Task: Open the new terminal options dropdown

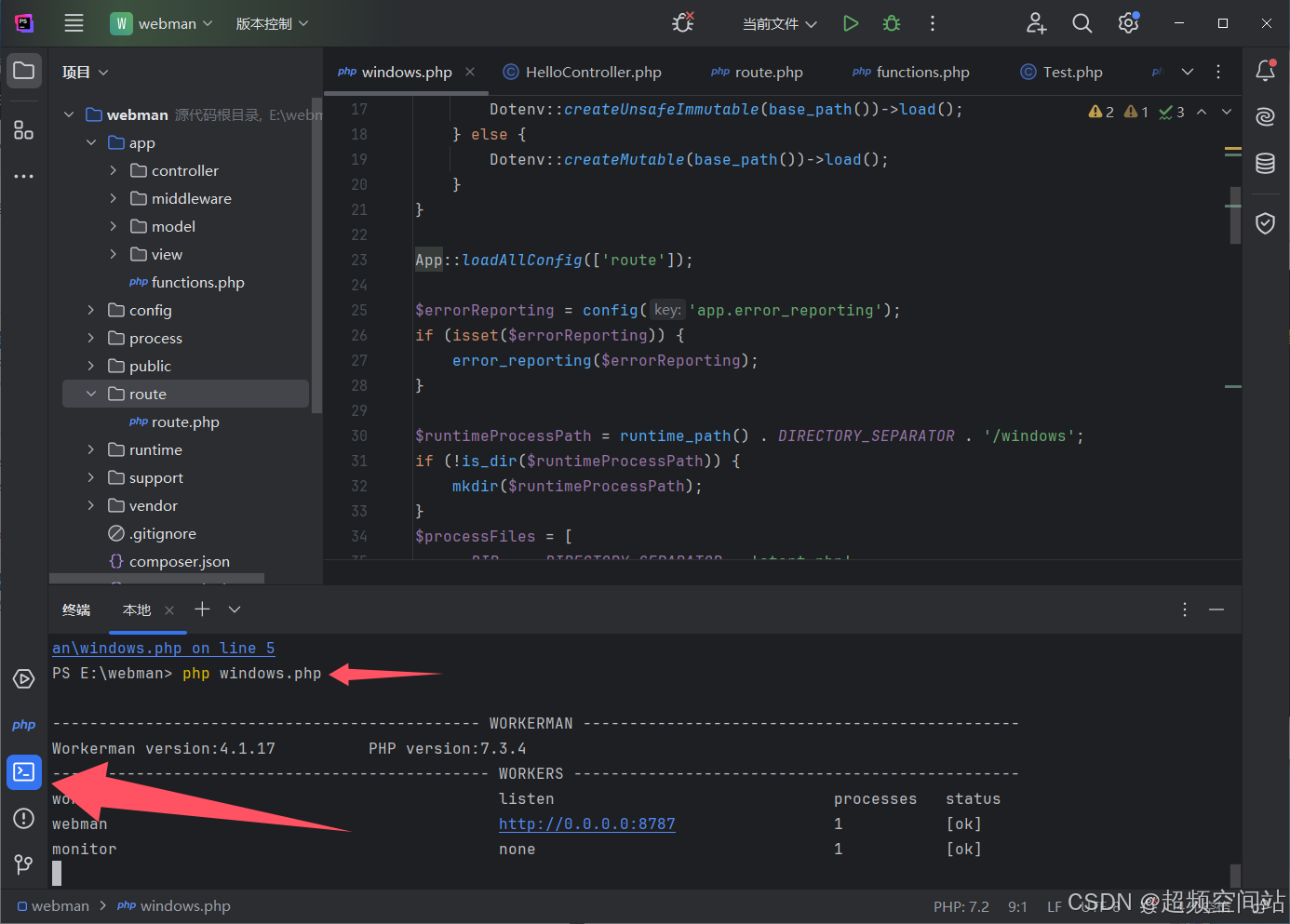Action: click(235, 609)
